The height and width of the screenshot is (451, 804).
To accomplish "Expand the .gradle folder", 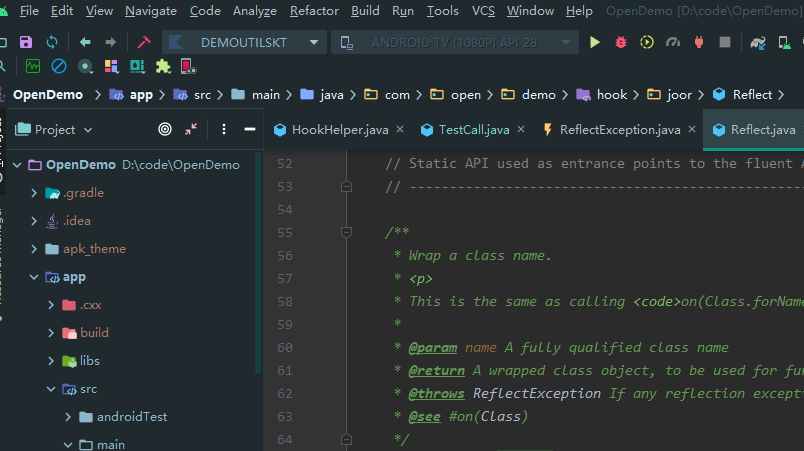I will [34, 193].
